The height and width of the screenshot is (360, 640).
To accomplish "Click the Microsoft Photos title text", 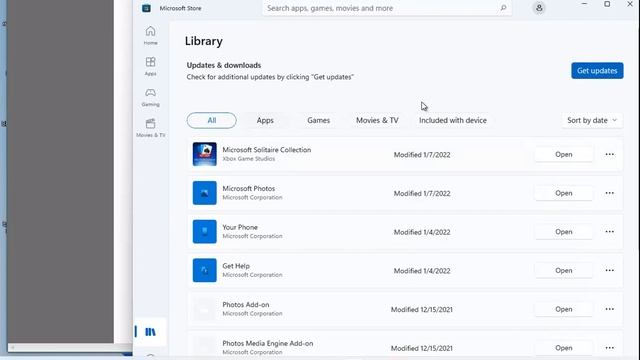I will coord(249,189).
